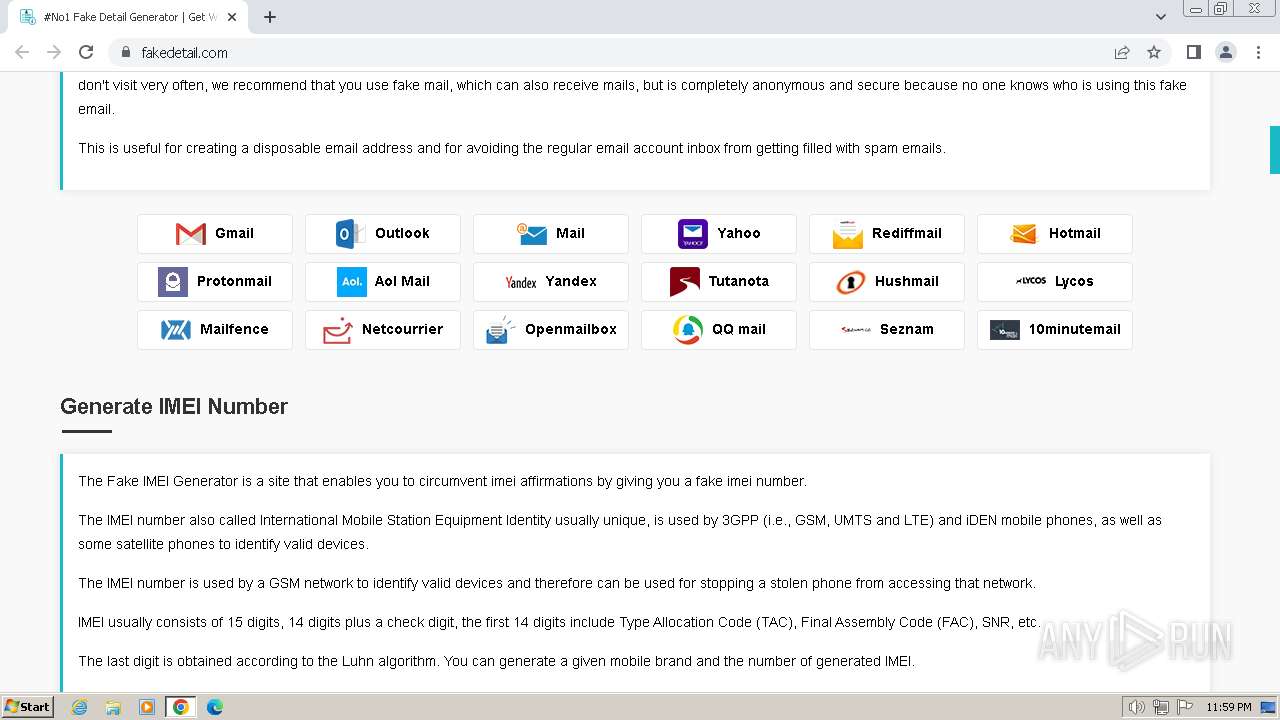Viewport: 1280px width, 720px height.
Task: Open the Lycos mail generator
Action: point(1055,281)
